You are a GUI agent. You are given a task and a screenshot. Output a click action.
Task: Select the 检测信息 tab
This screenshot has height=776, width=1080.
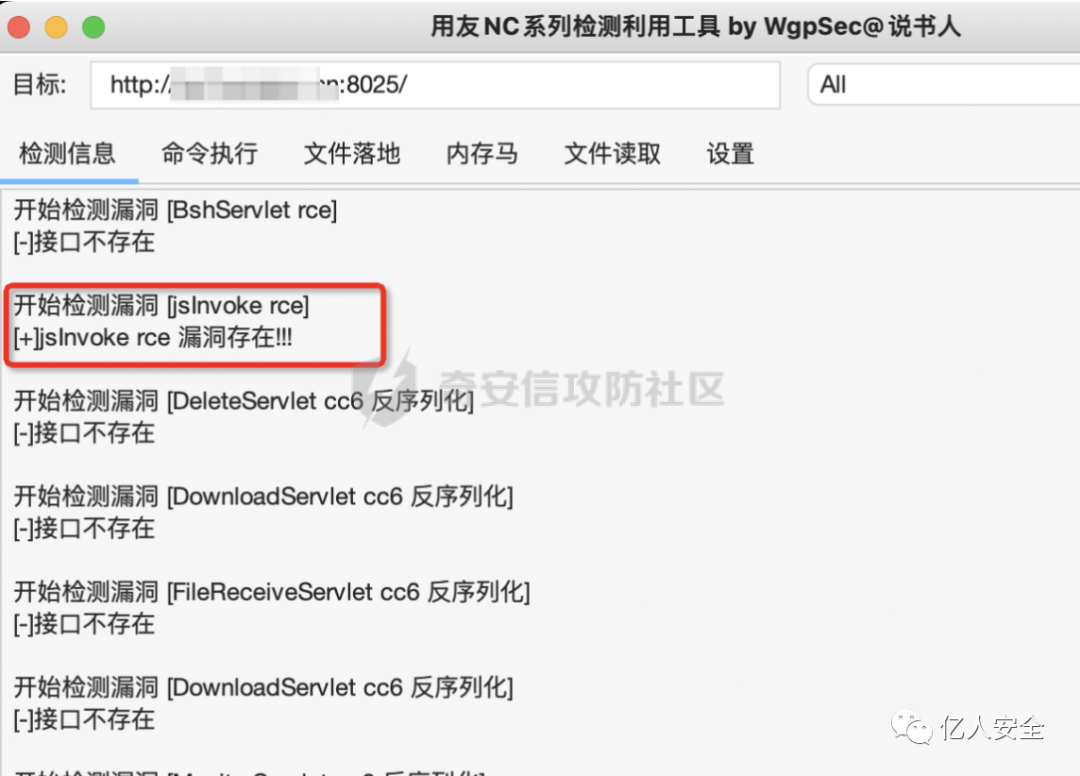coord(68,154)
